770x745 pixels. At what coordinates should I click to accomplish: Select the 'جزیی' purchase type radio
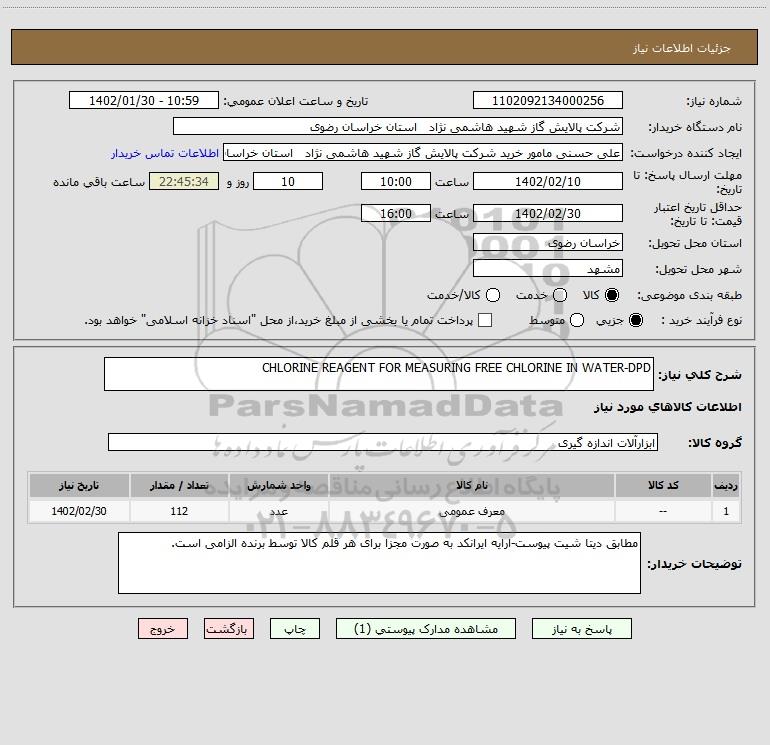[x=638, y=320]
